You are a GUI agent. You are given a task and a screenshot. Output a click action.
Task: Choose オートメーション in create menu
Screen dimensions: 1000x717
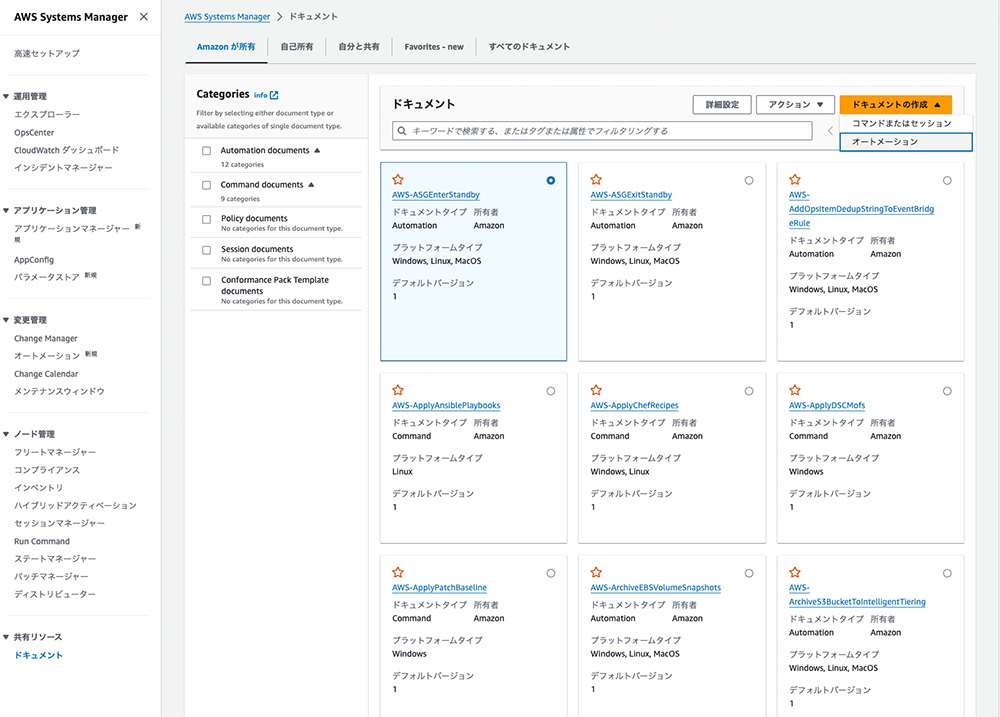(x=906, y=142)
